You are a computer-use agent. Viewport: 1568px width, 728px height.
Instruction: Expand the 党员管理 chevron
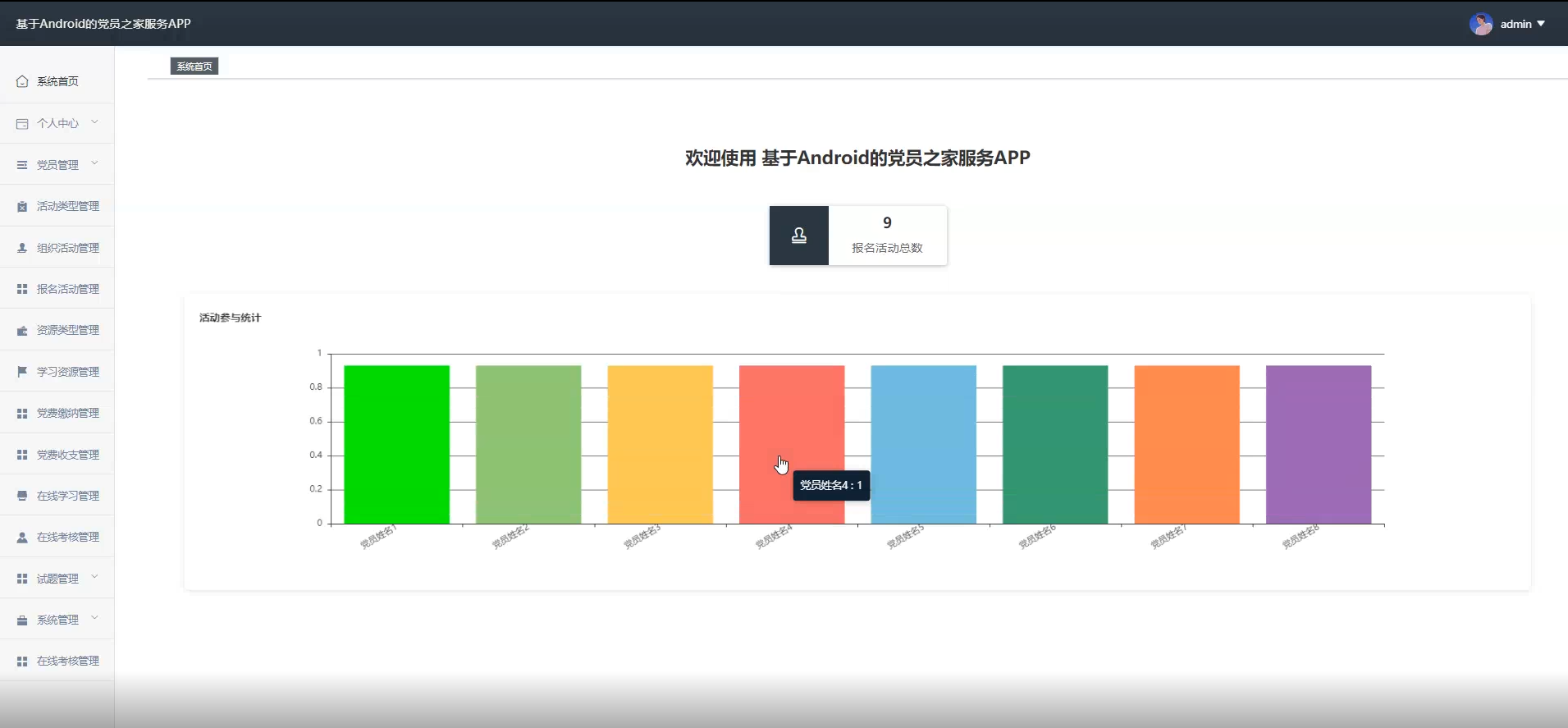coord(94,163)
